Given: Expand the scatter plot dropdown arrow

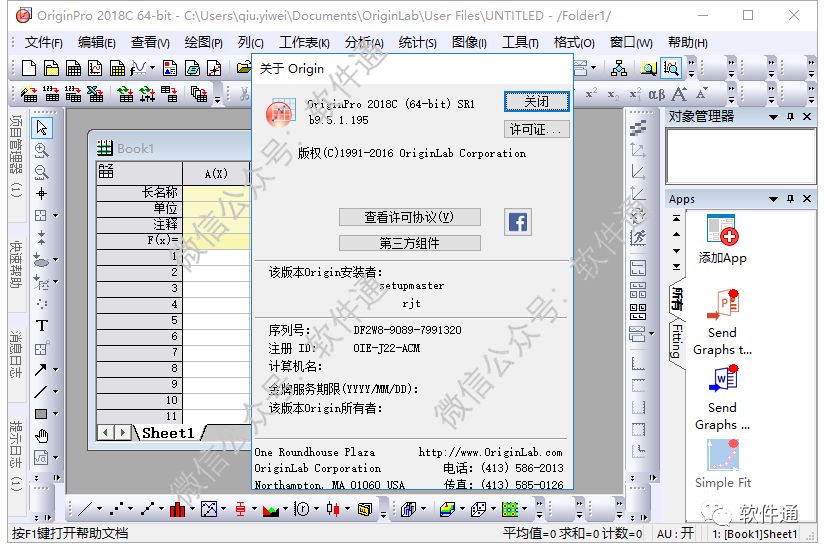Looking at the screenshot, I should [x=130, y=509].
